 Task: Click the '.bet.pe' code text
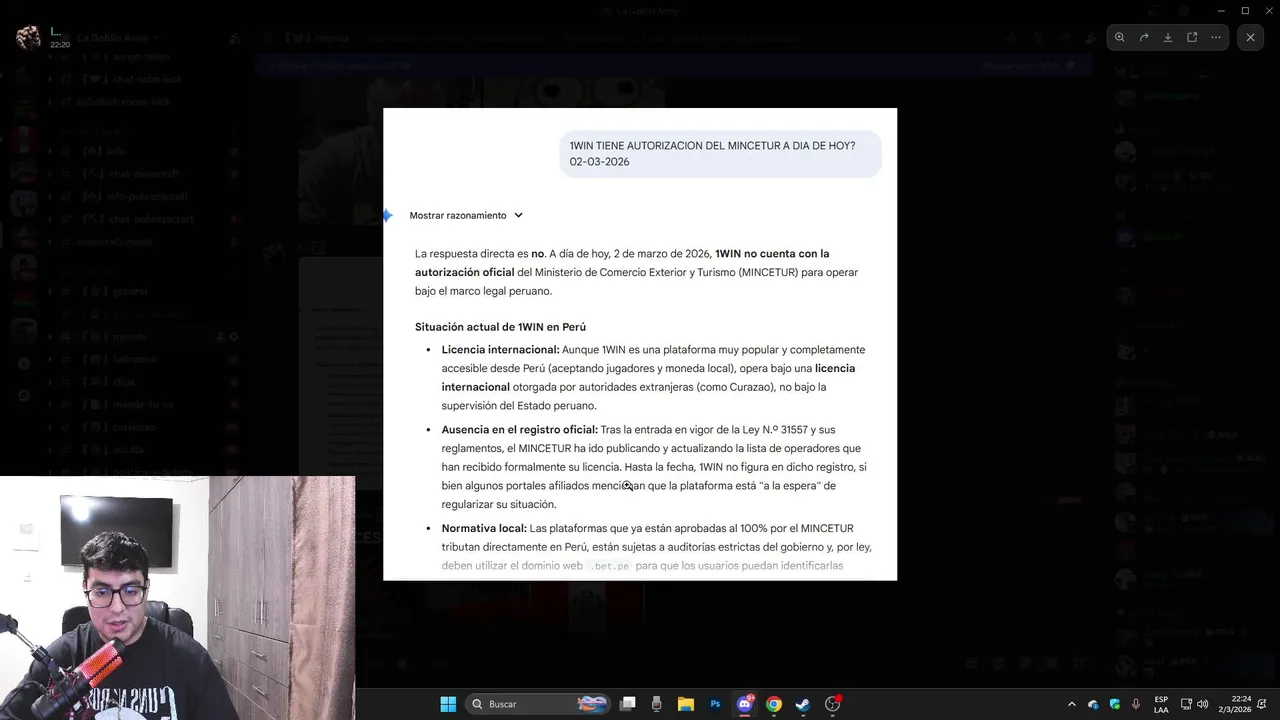click(609, 566)
